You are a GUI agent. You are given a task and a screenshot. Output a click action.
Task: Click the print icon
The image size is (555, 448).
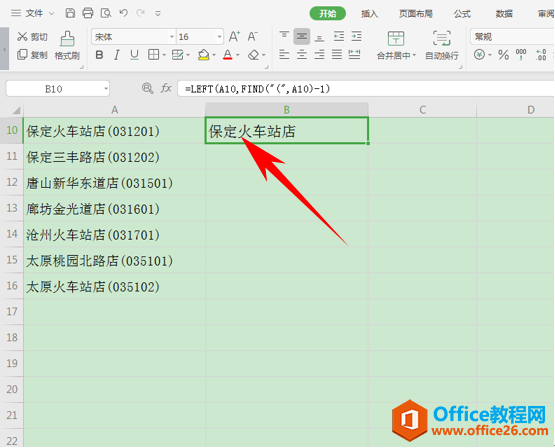pos(88,13)
